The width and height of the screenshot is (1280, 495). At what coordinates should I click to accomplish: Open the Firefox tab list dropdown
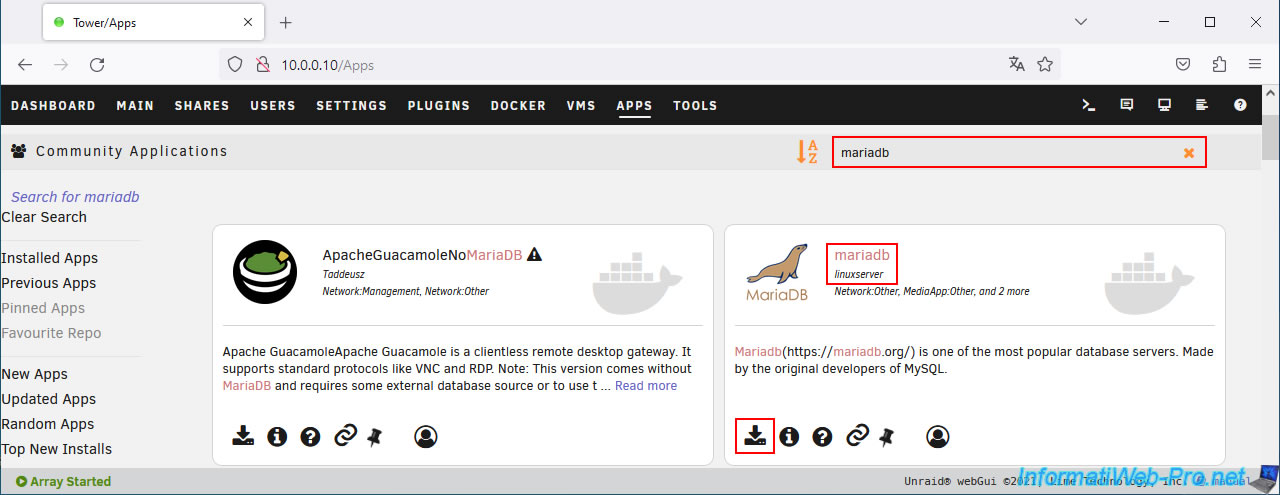click(1080, 22)
